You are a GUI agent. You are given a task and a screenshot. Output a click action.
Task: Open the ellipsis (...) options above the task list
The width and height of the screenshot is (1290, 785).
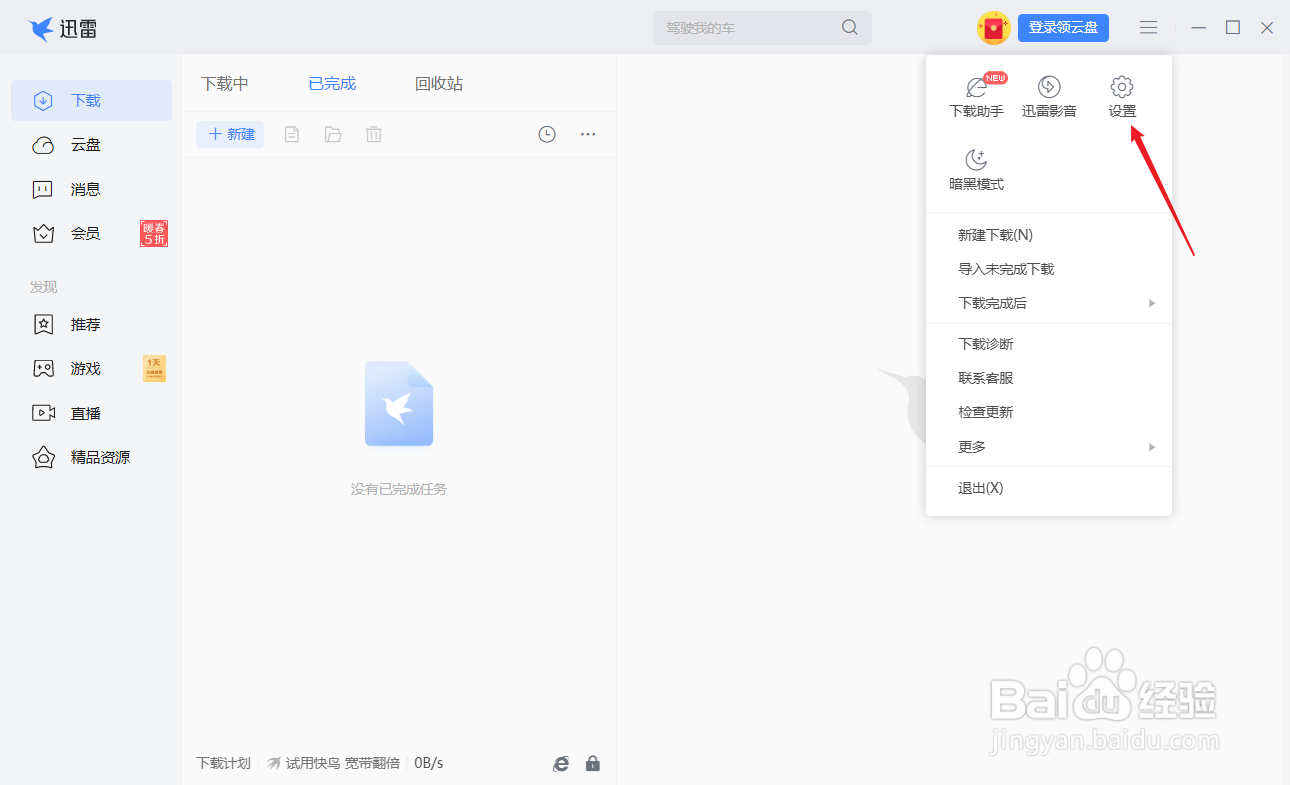click(x=588, y=133)
